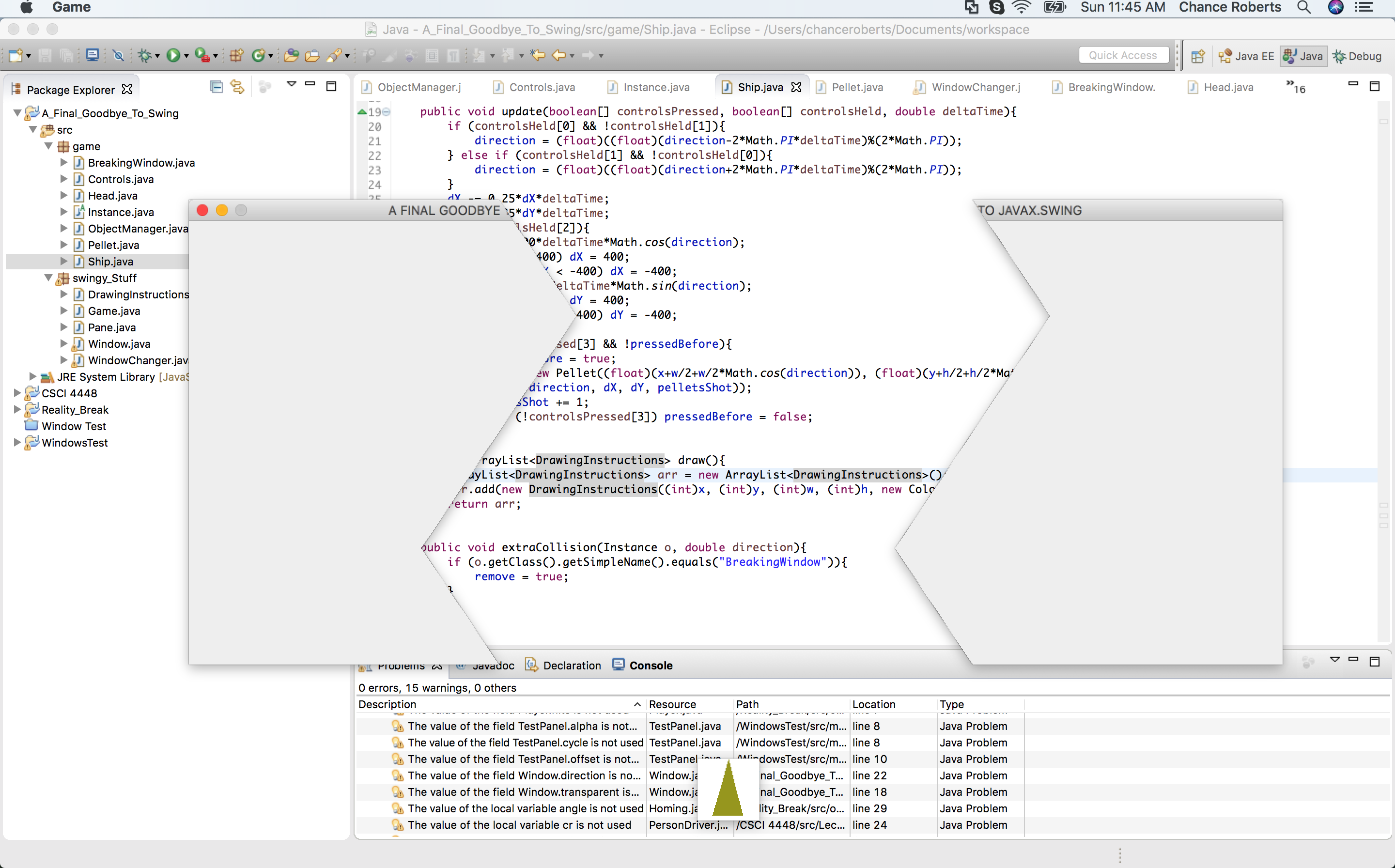Click the Open Perspective icon
Screen dimensions: 1395x868
(1197, 56)
